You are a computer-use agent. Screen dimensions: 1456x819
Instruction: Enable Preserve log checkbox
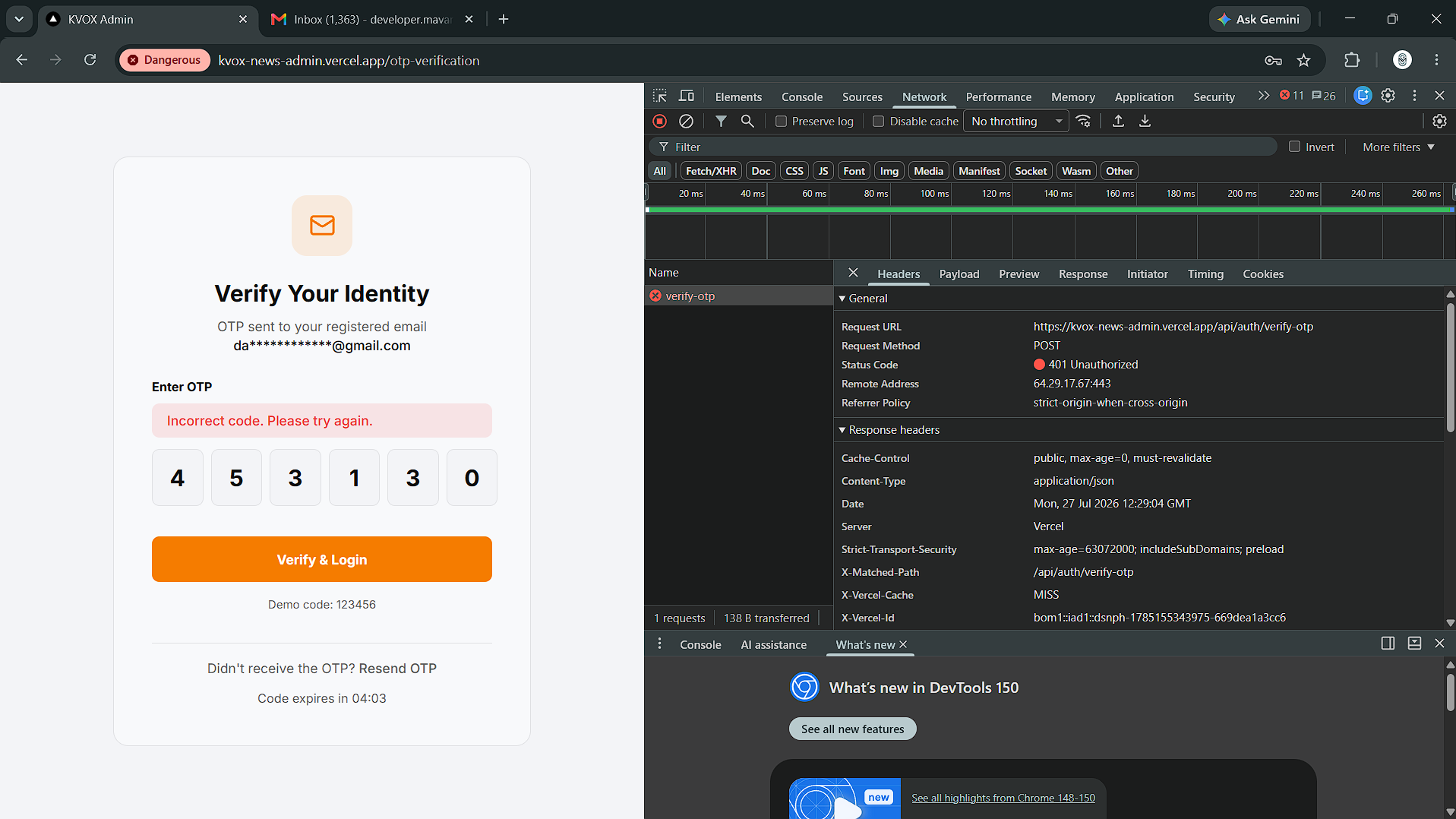[781, 122]
